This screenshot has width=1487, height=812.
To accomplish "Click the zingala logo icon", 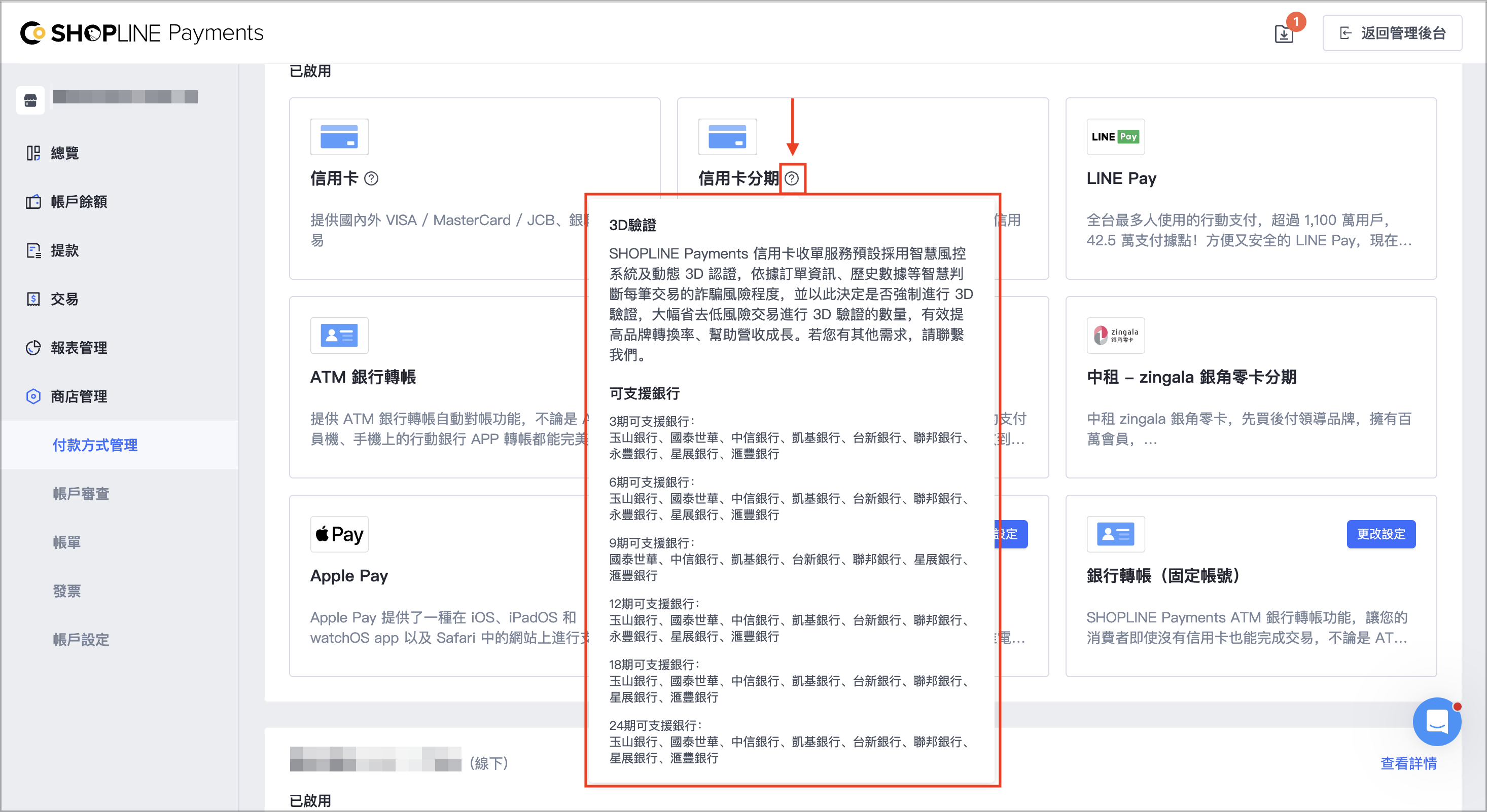I will tap(1115, 336).
